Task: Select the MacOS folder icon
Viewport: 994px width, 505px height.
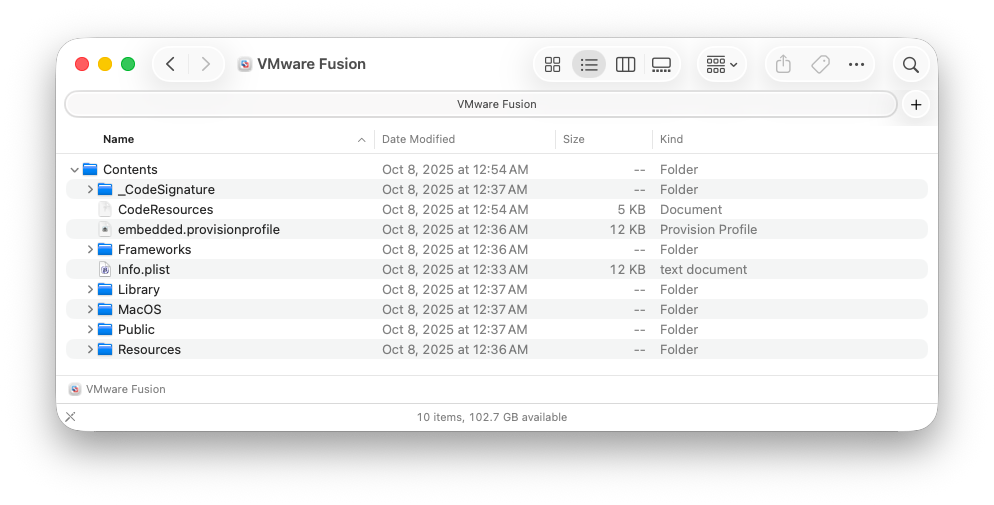Action: [x=105, y=309]
